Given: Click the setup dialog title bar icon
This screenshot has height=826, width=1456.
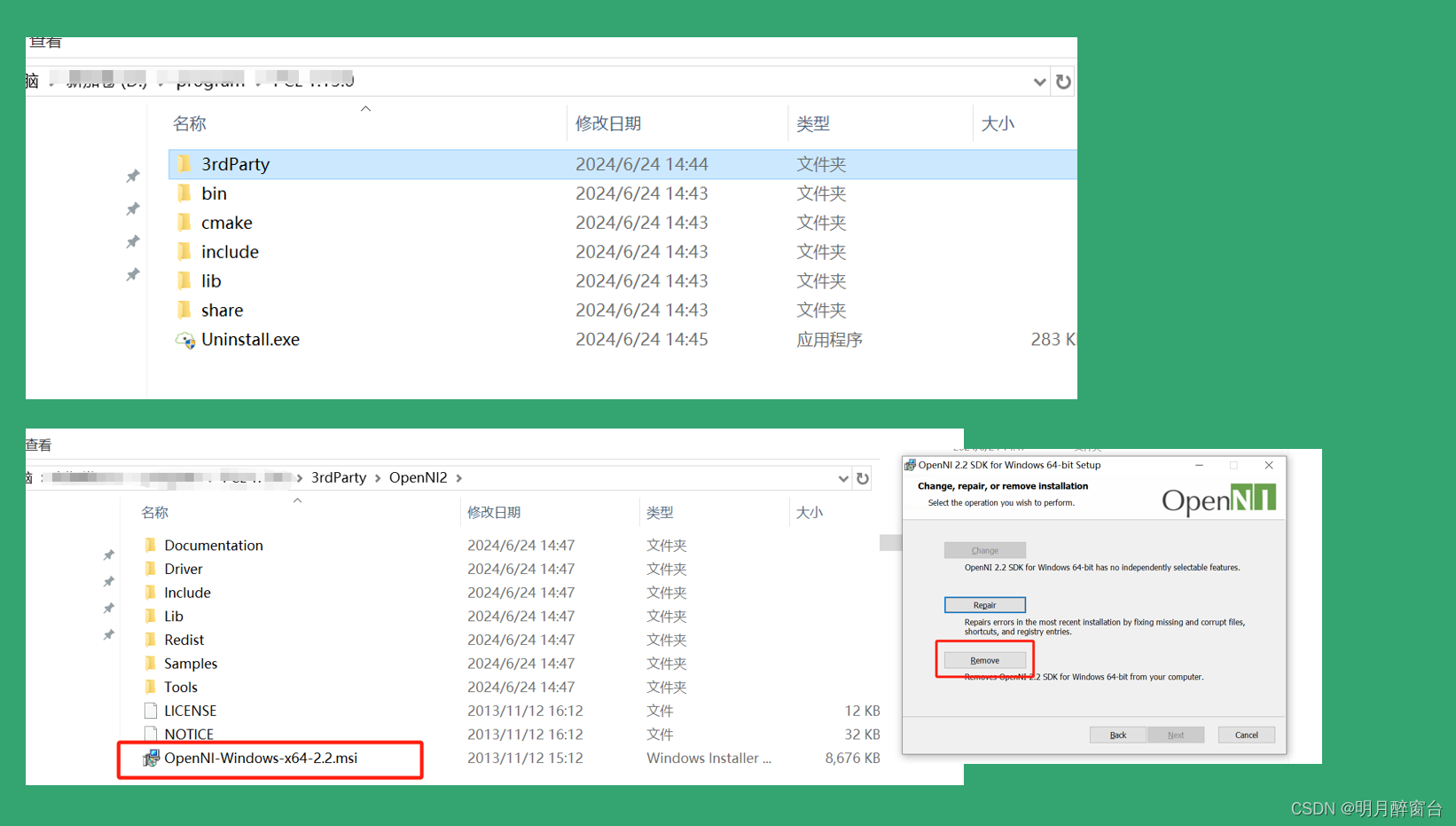Looking at the screenshot, I should pyautogui.click(x=910, y=465).
